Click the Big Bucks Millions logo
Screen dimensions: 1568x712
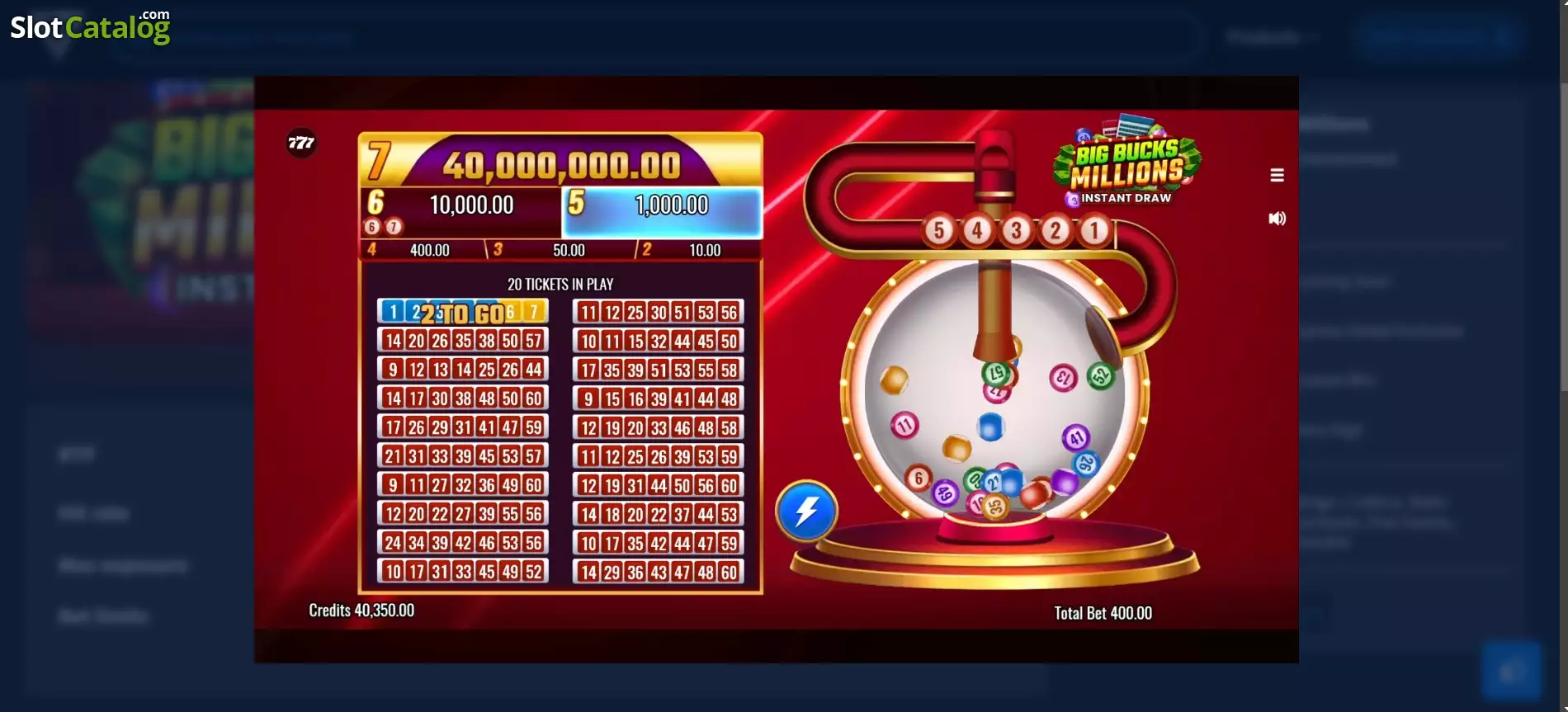point(1126,162)
